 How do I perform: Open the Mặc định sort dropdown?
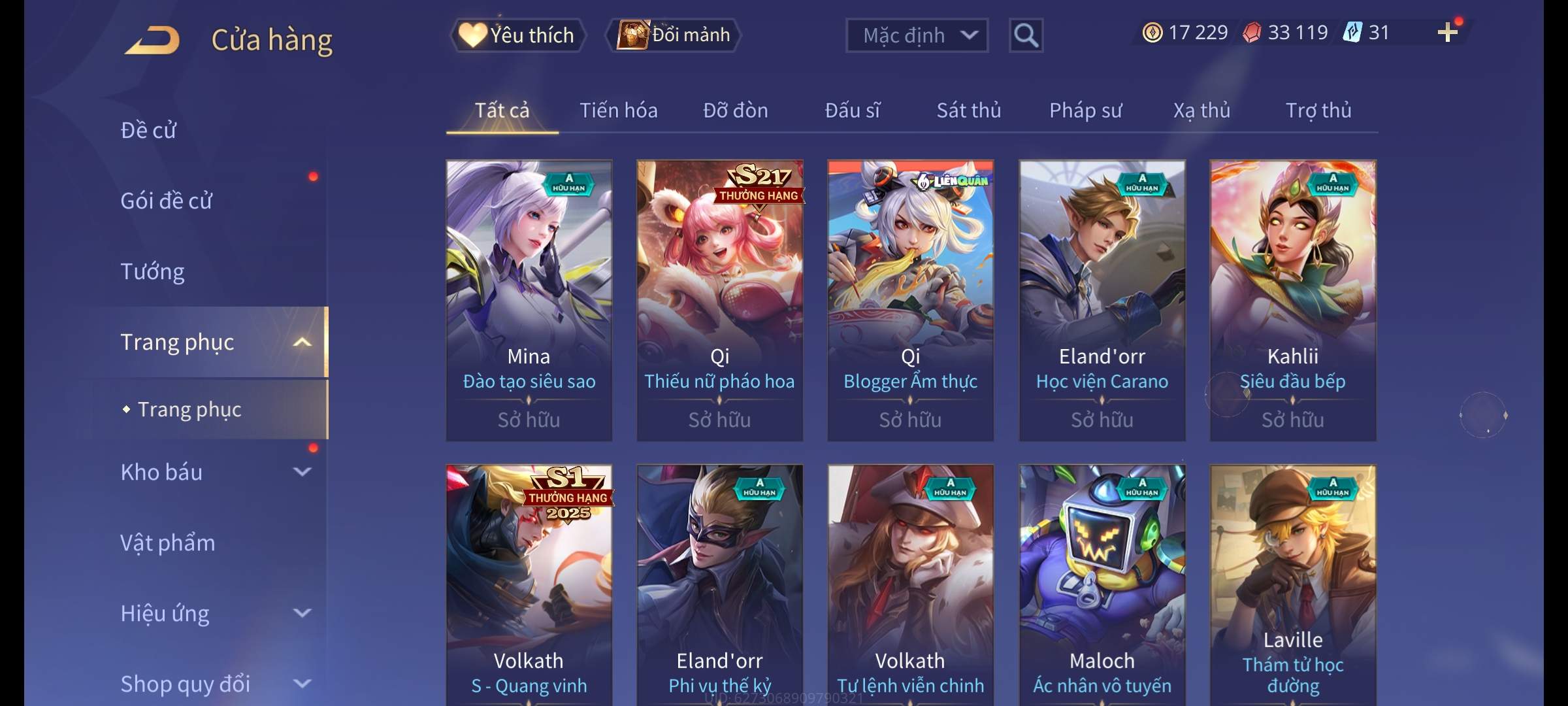coord(917,35)
